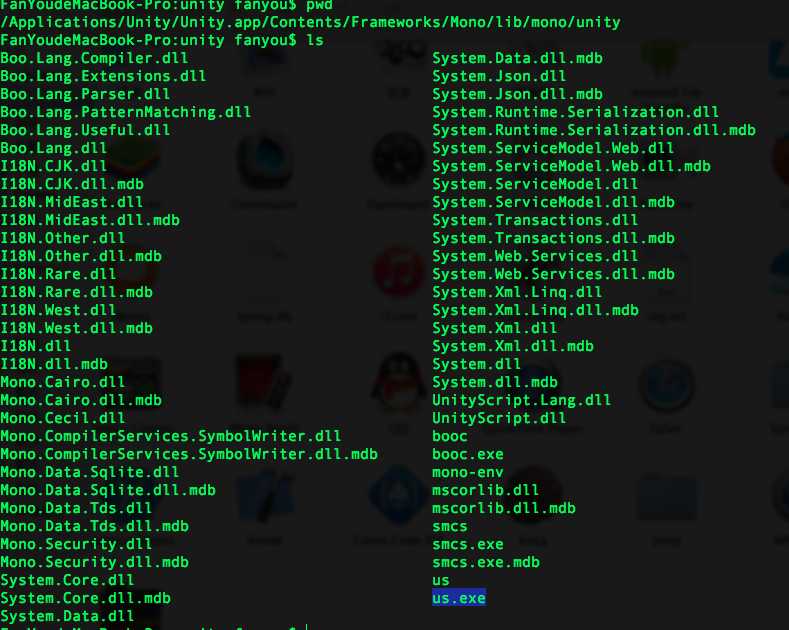The height and width of the screenshot is (630, 789).
Task: Click Boo.Lang.Extensions.dll in the listing
Action: coord(103,76)
